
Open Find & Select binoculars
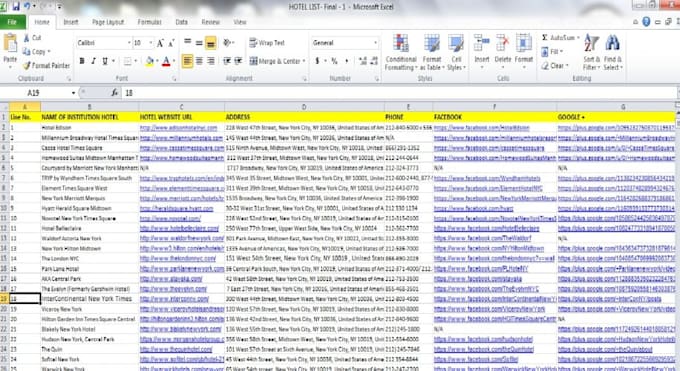tap(612, 53)
